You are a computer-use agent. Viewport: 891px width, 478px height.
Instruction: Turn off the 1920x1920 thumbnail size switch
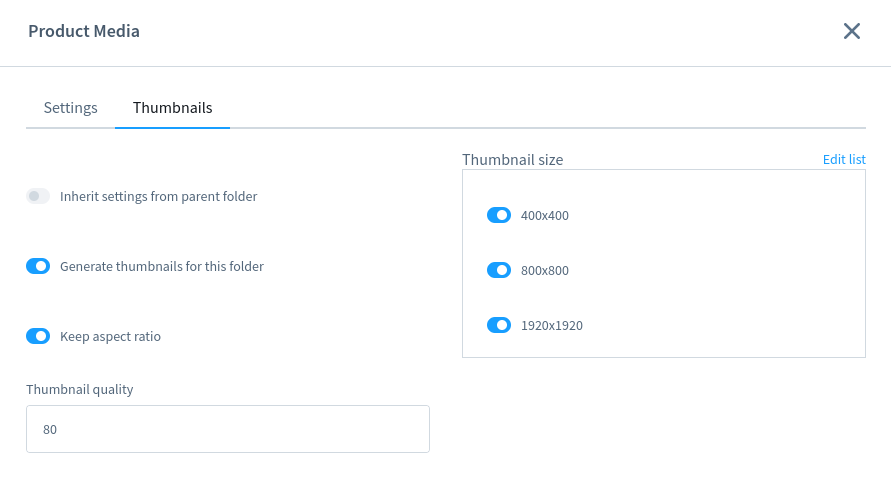coord(499,325)
